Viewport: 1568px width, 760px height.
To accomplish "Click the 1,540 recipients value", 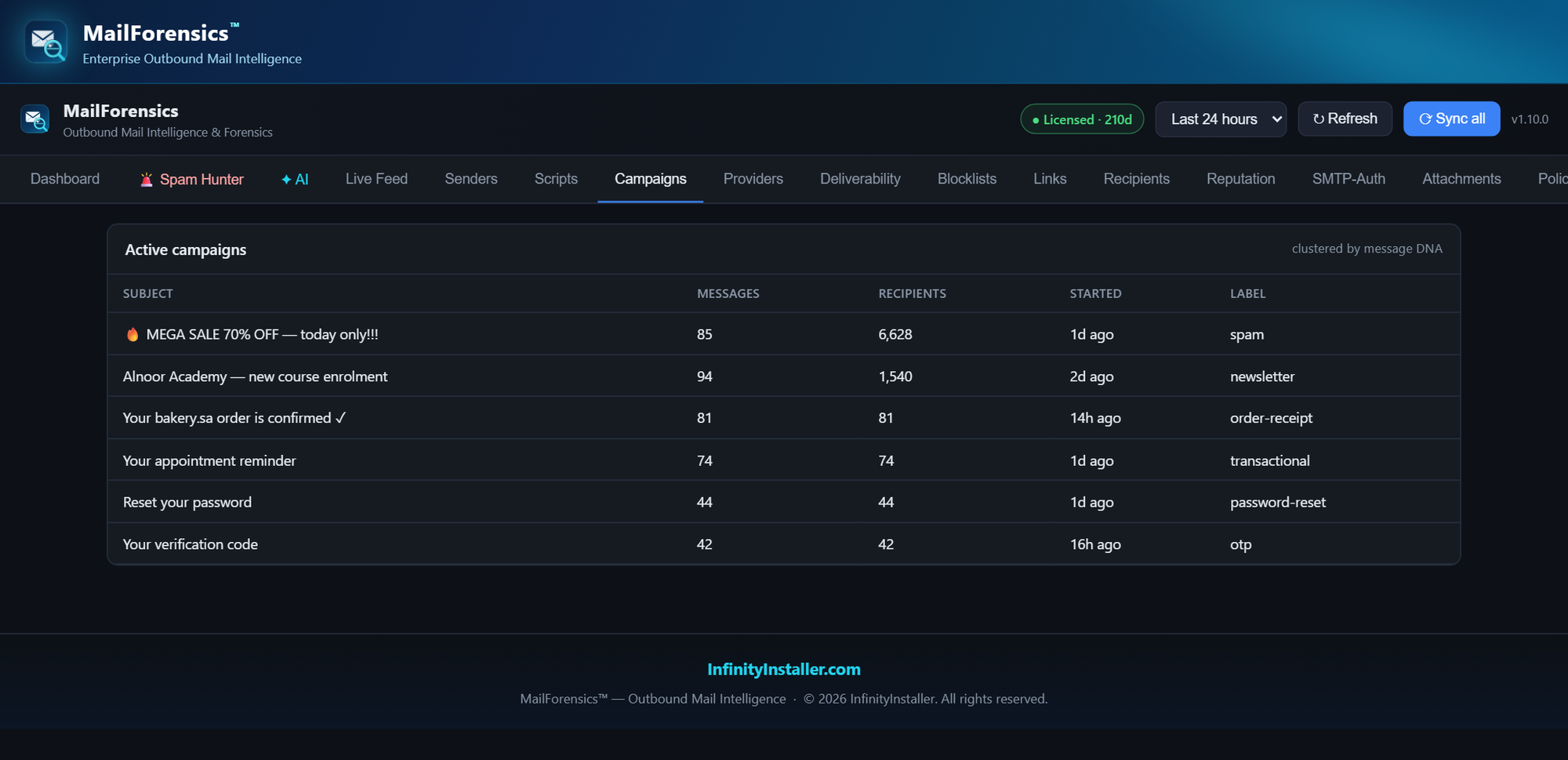I will 895,376.
